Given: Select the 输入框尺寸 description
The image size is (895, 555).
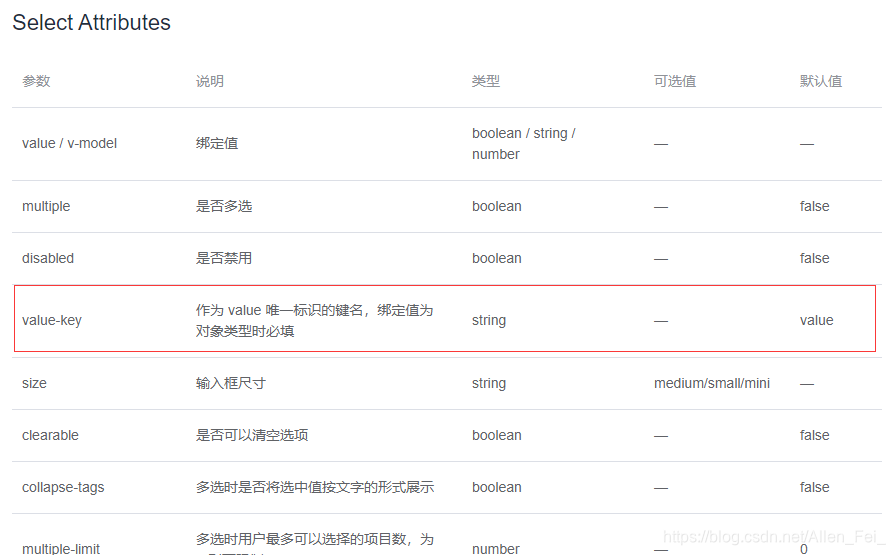Looking at the screenshot, I should coord(231,383).
